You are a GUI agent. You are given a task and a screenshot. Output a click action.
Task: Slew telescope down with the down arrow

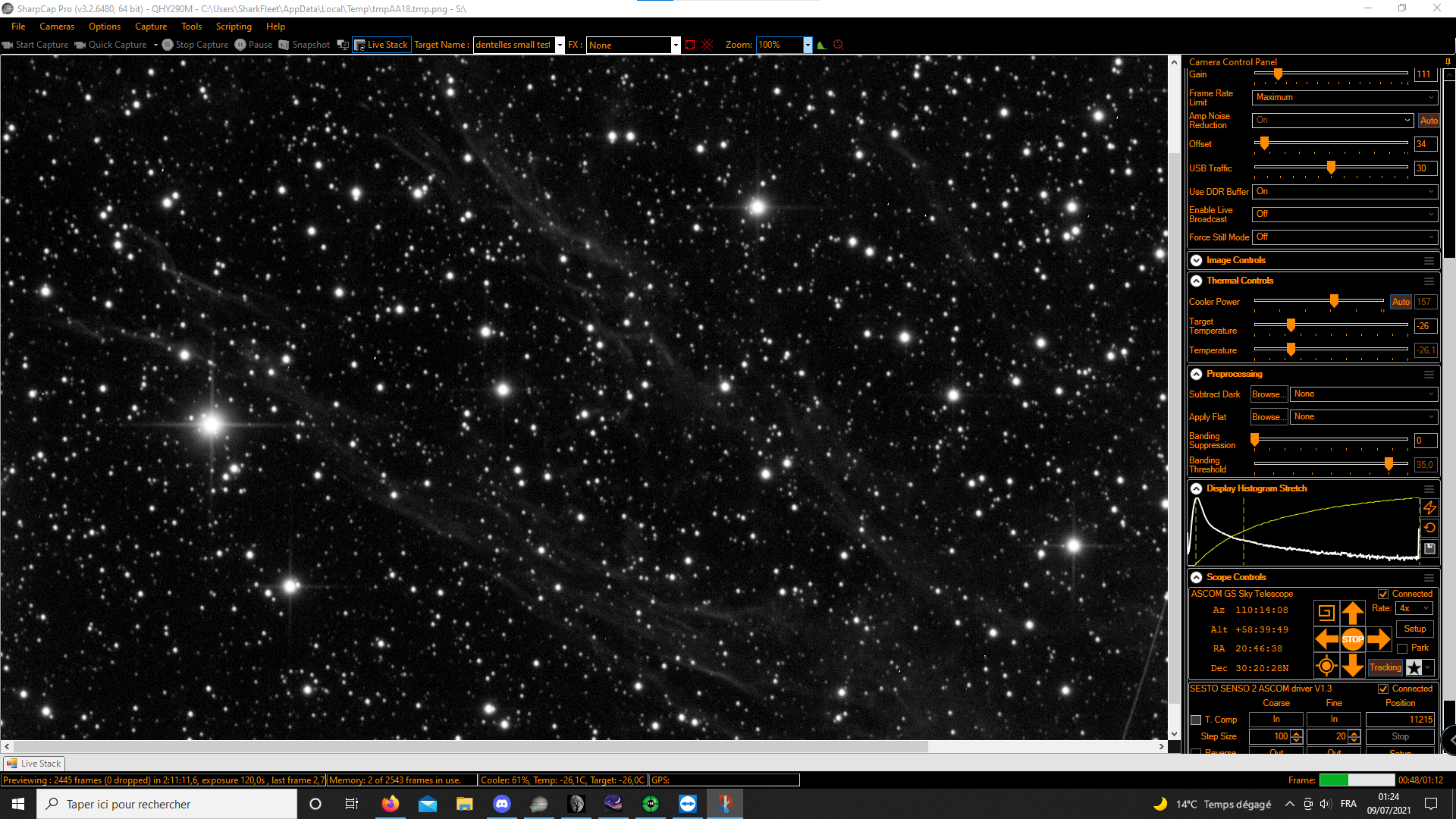tap(1352, 666)
